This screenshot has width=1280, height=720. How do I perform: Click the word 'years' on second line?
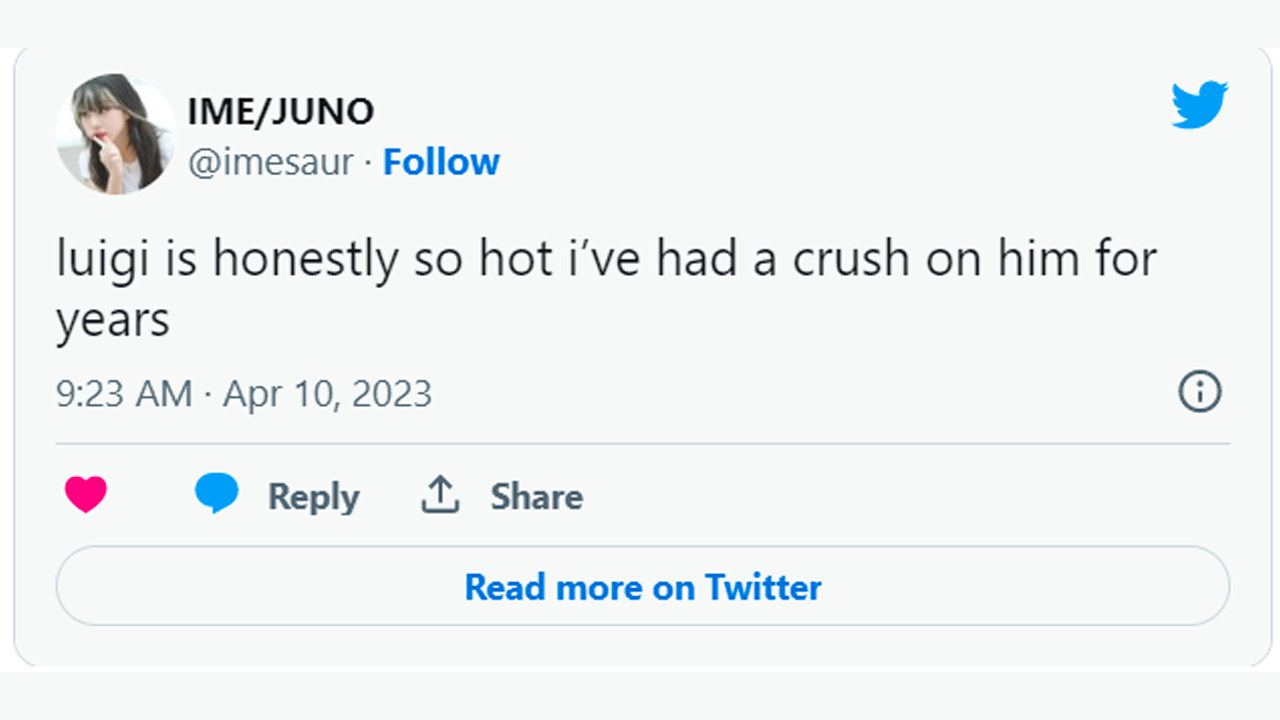point(112,322)
